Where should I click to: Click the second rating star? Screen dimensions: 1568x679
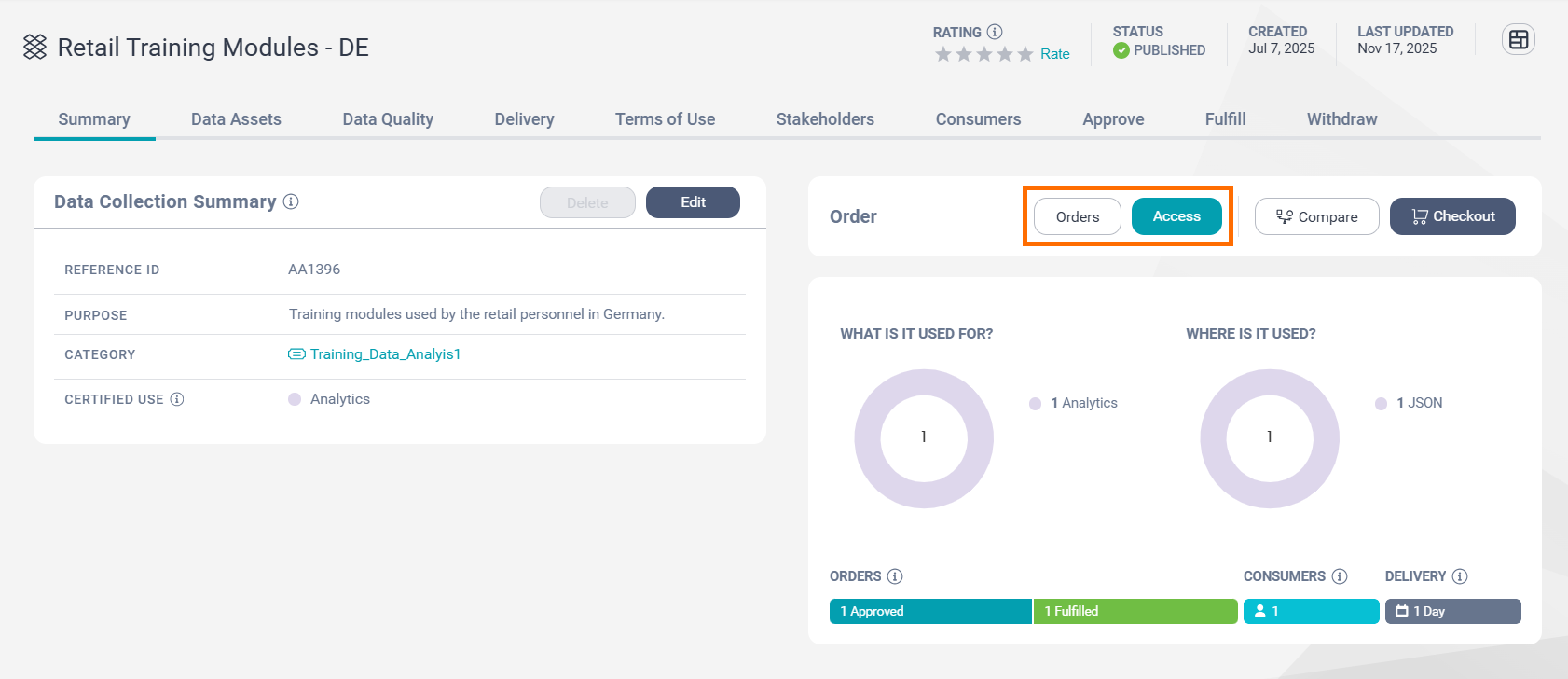pyautogui.click(x=964, y=54)
